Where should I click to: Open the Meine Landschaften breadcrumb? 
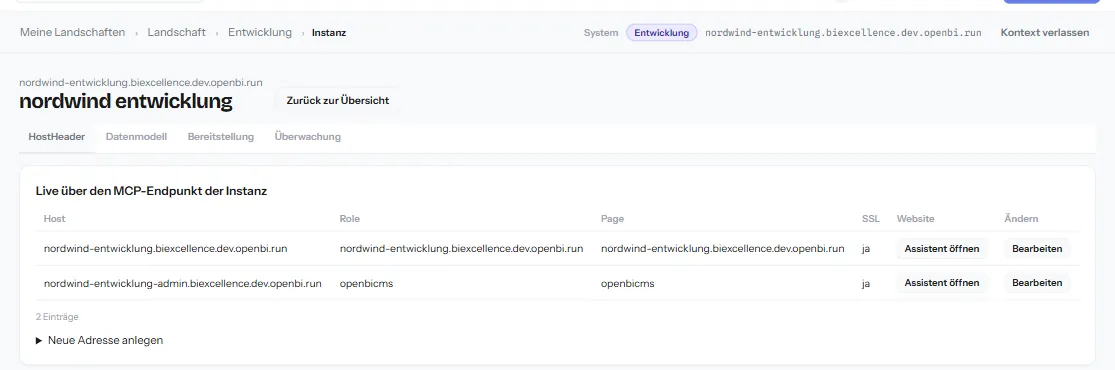(x=73, y=33)
